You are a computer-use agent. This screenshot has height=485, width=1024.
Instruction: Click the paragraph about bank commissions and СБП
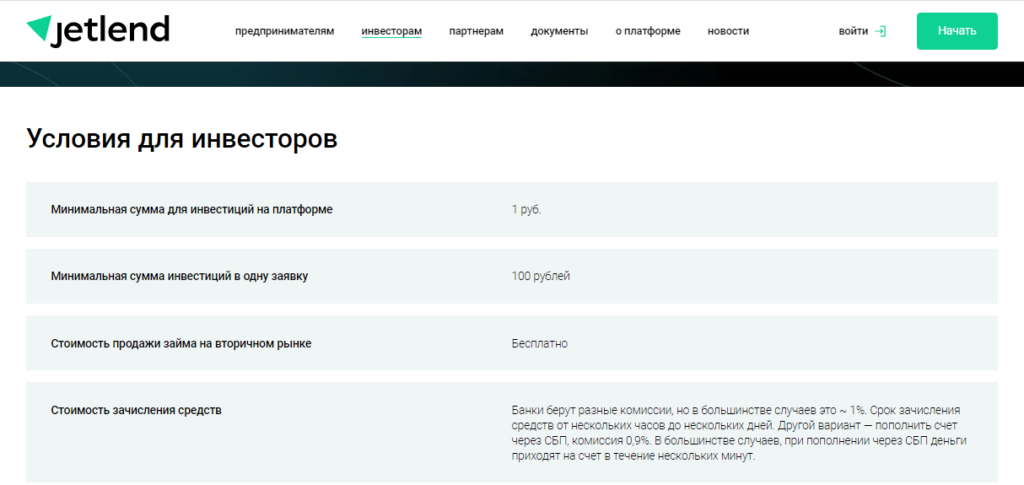coord(739,433)
